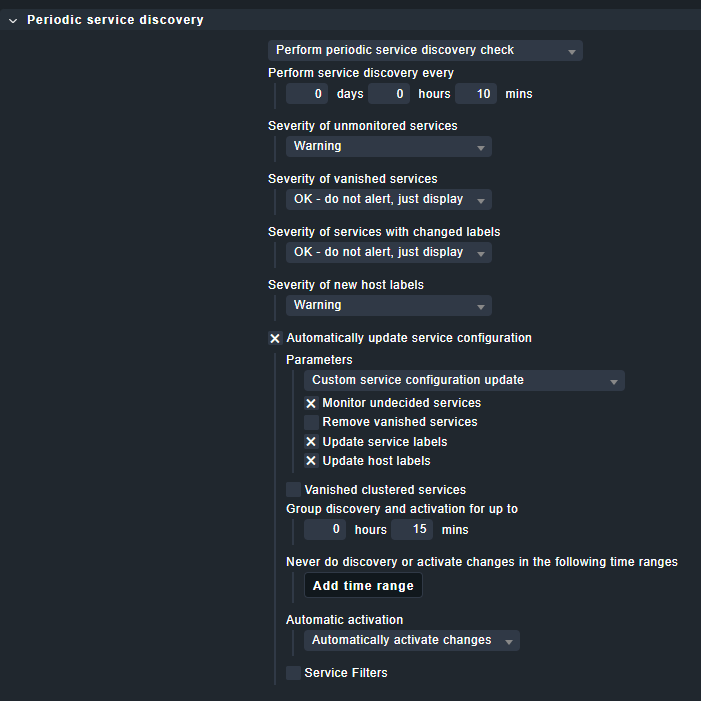Open Severity of vanished services dropdown

tap(389, 199)
